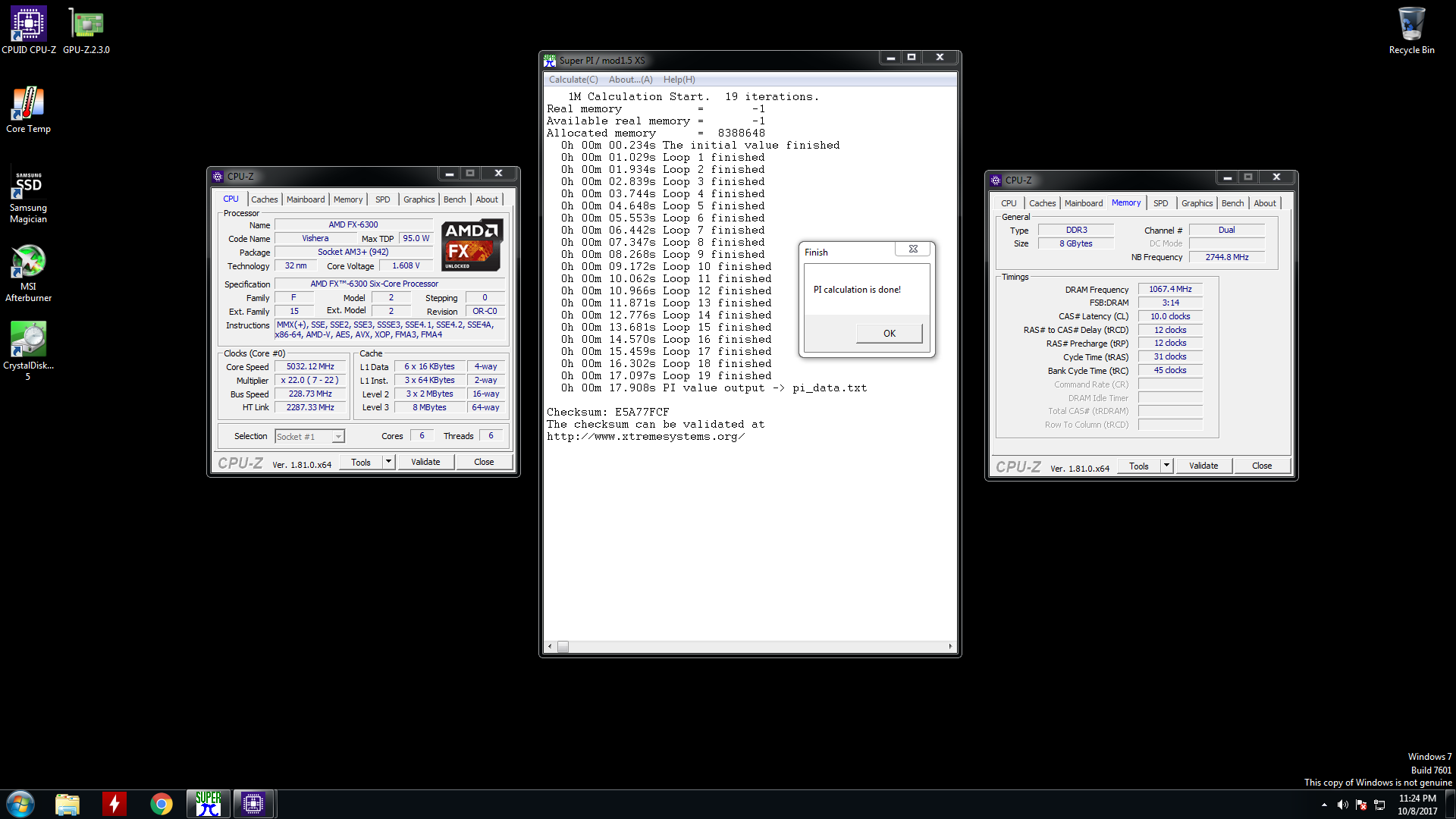
Task: Switch to the Bench tab in left CPU-Z
Action: (x=455, y=199)
